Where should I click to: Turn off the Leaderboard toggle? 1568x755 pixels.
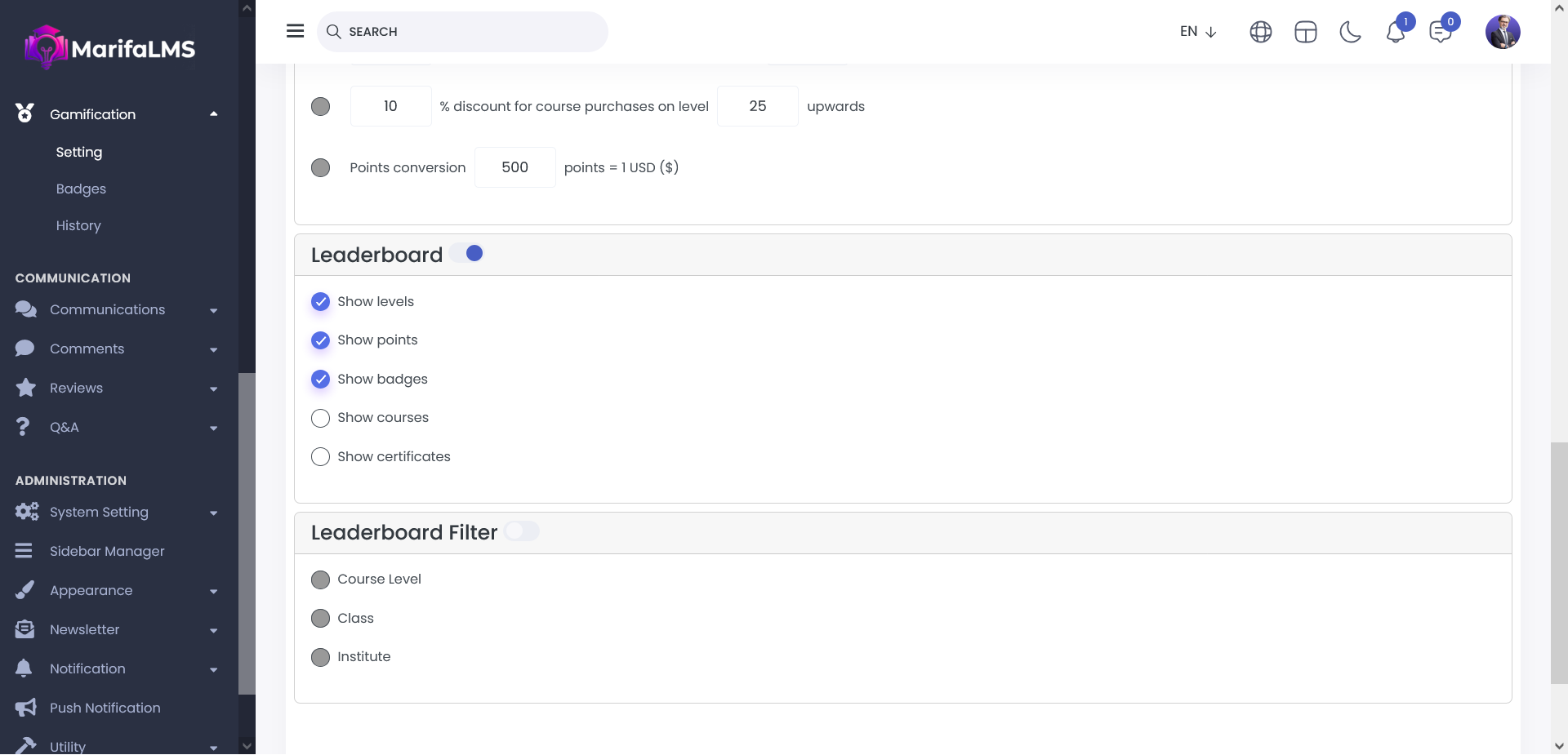[x=466, y=254]
